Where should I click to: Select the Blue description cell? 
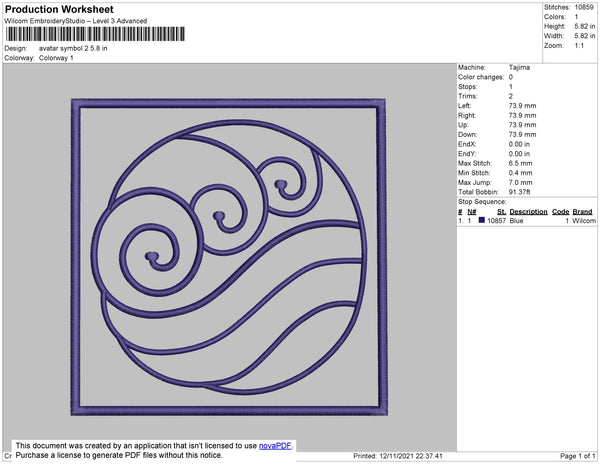click(516, 221)
